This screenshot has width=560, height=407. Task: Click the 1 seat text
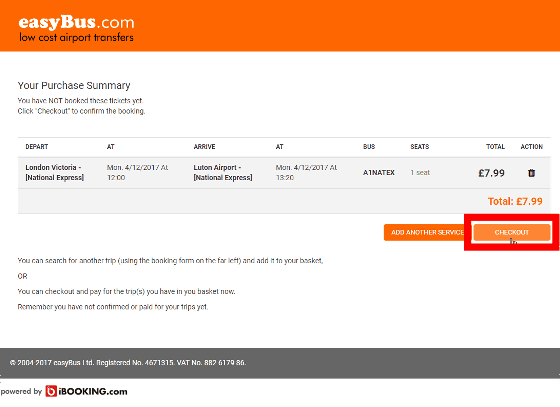pos(420,173)
